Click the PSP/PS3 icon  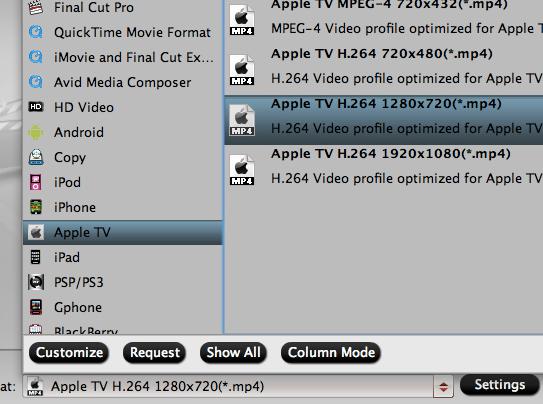[x=36, y=282]
